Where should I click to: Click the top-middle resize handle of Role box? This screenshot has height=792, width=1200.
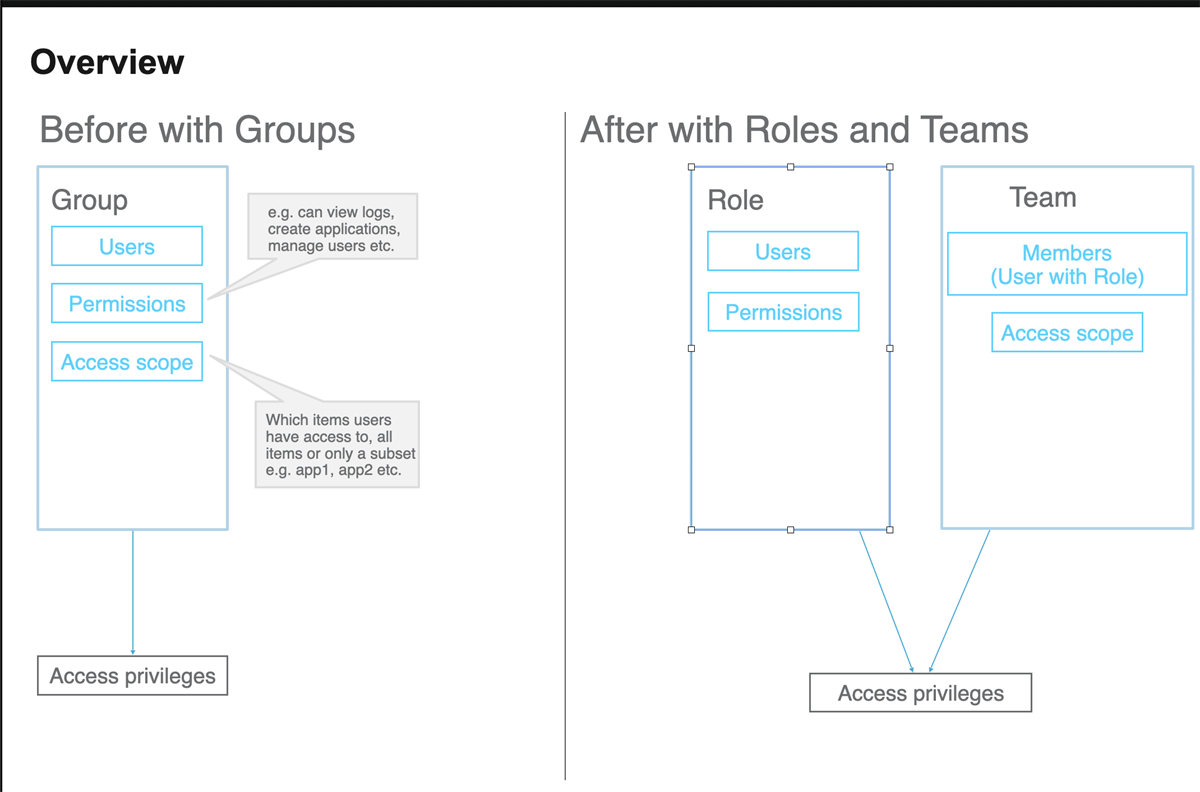(x=791, y=167)
